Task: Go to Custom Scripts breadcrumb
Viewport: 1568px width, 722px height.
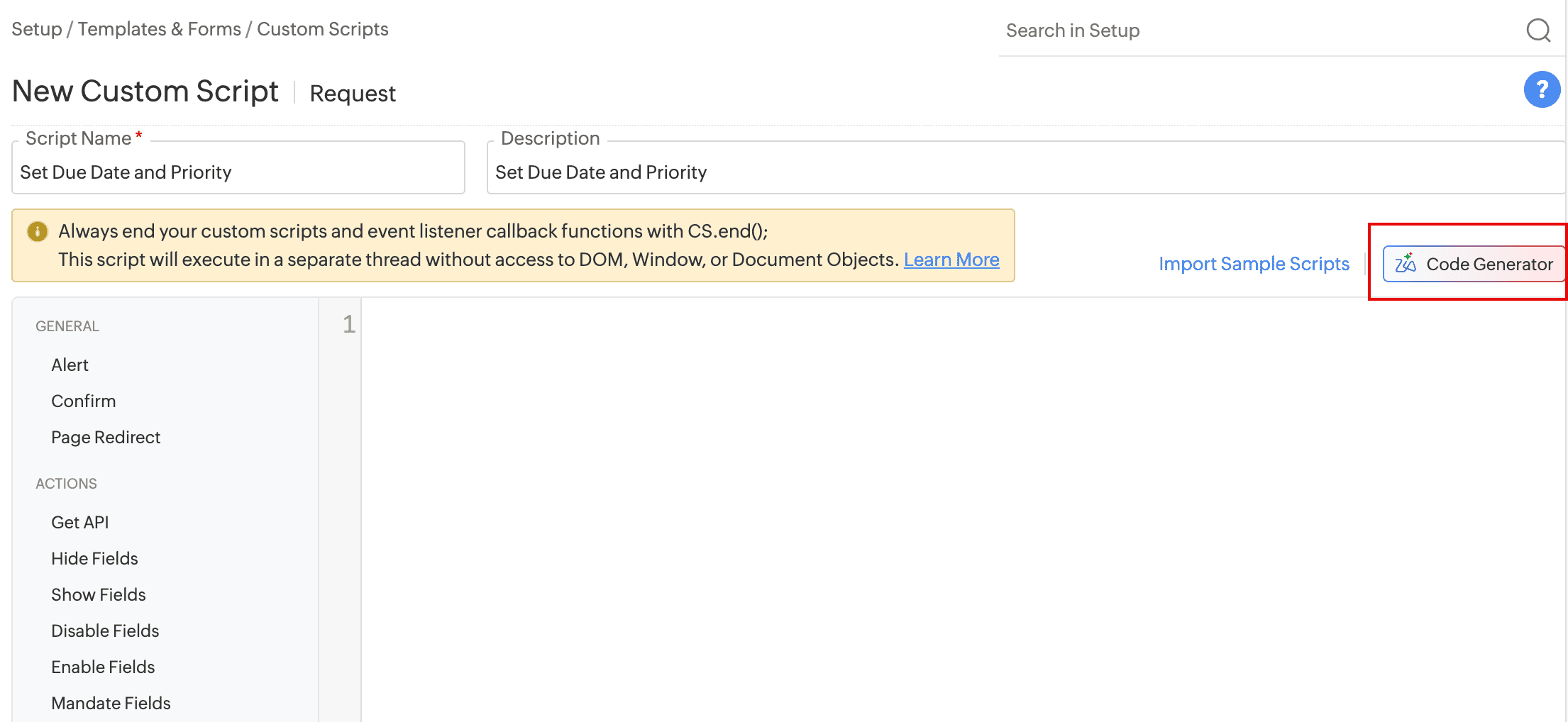Action: coord(323,29)
